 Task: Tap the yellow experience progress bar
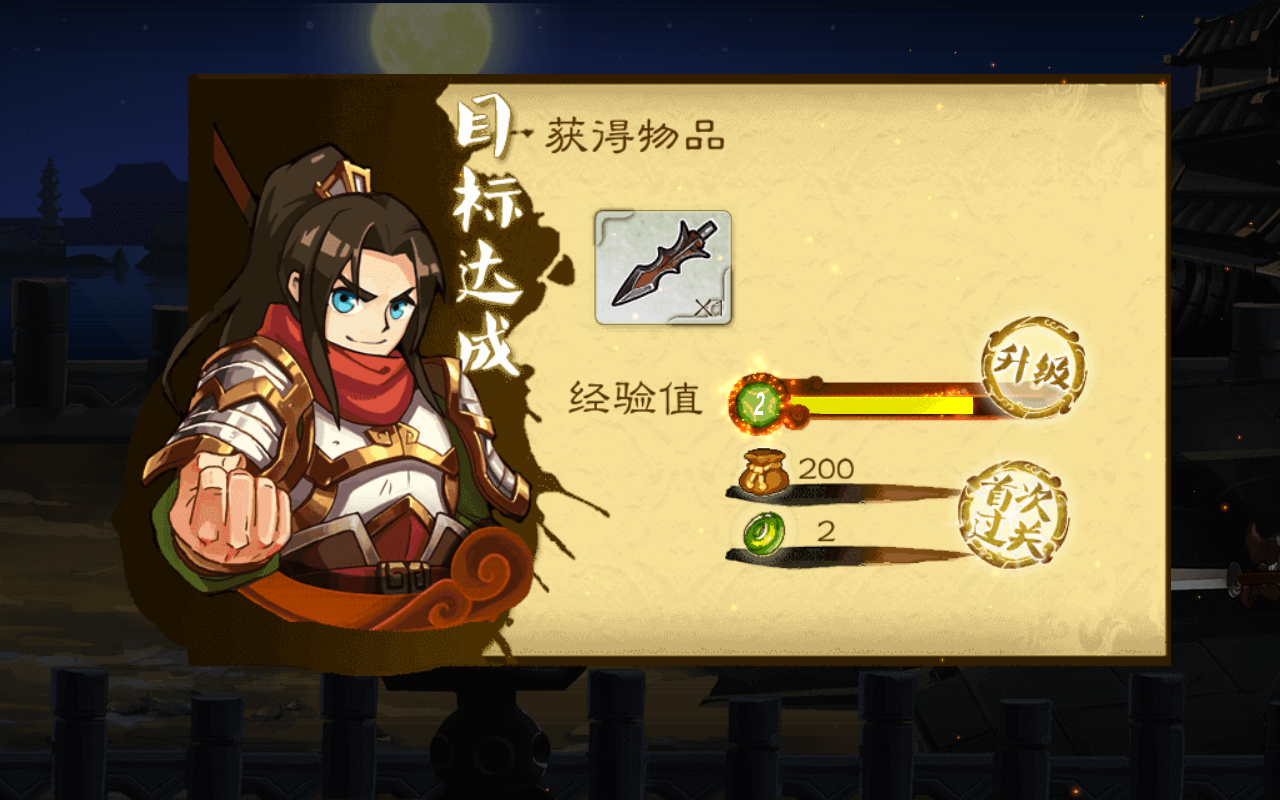point(880,405)
